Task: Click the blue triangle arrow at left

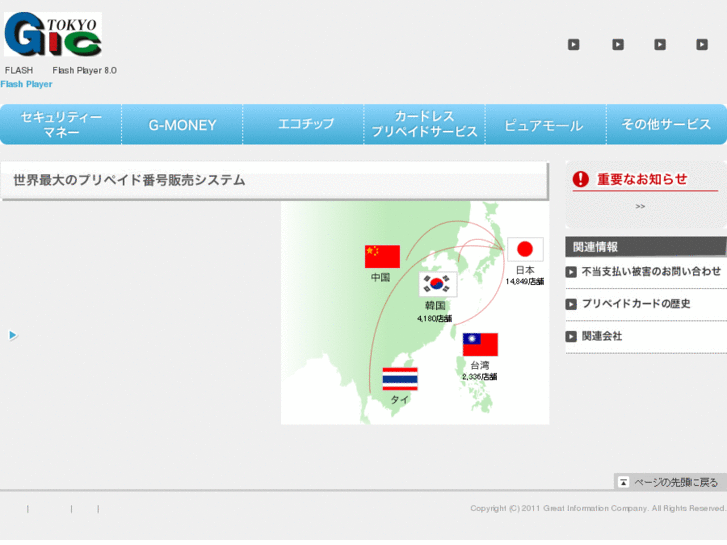Action: [13, 335]
